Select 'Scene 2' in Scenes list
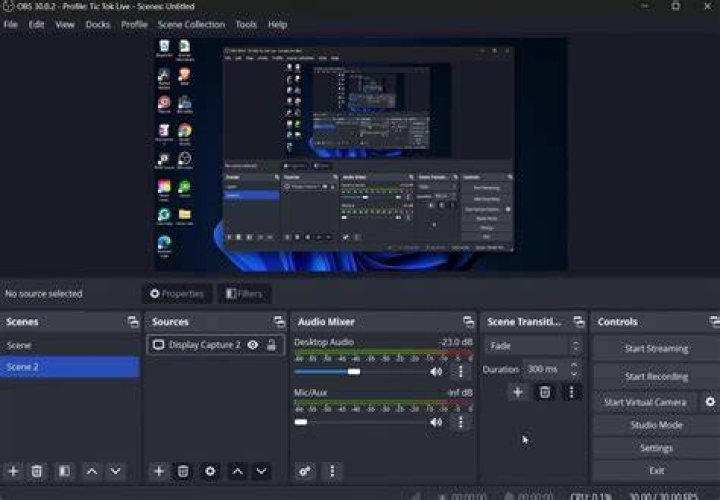The width and height of the screenshot is (720, 500). [70, 367]
